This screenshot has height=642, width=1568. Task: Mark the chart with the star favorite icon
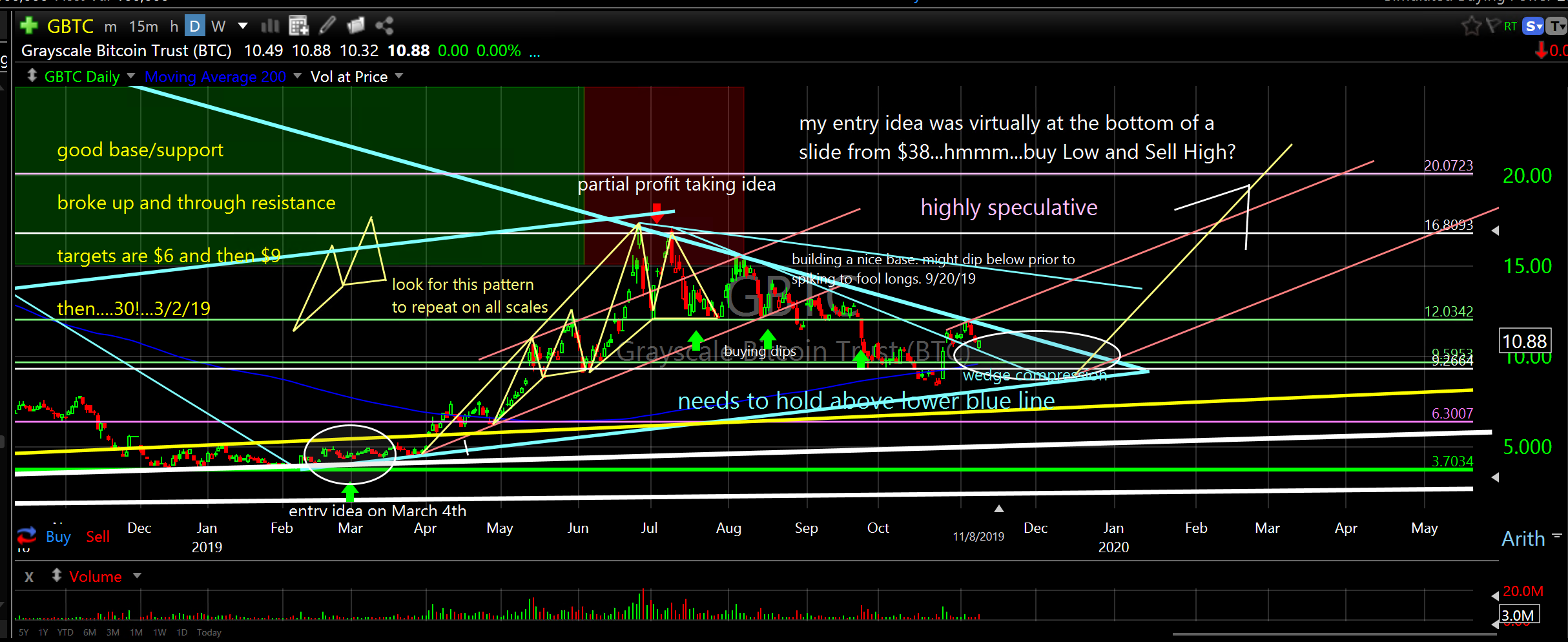tap(1470, 26)
